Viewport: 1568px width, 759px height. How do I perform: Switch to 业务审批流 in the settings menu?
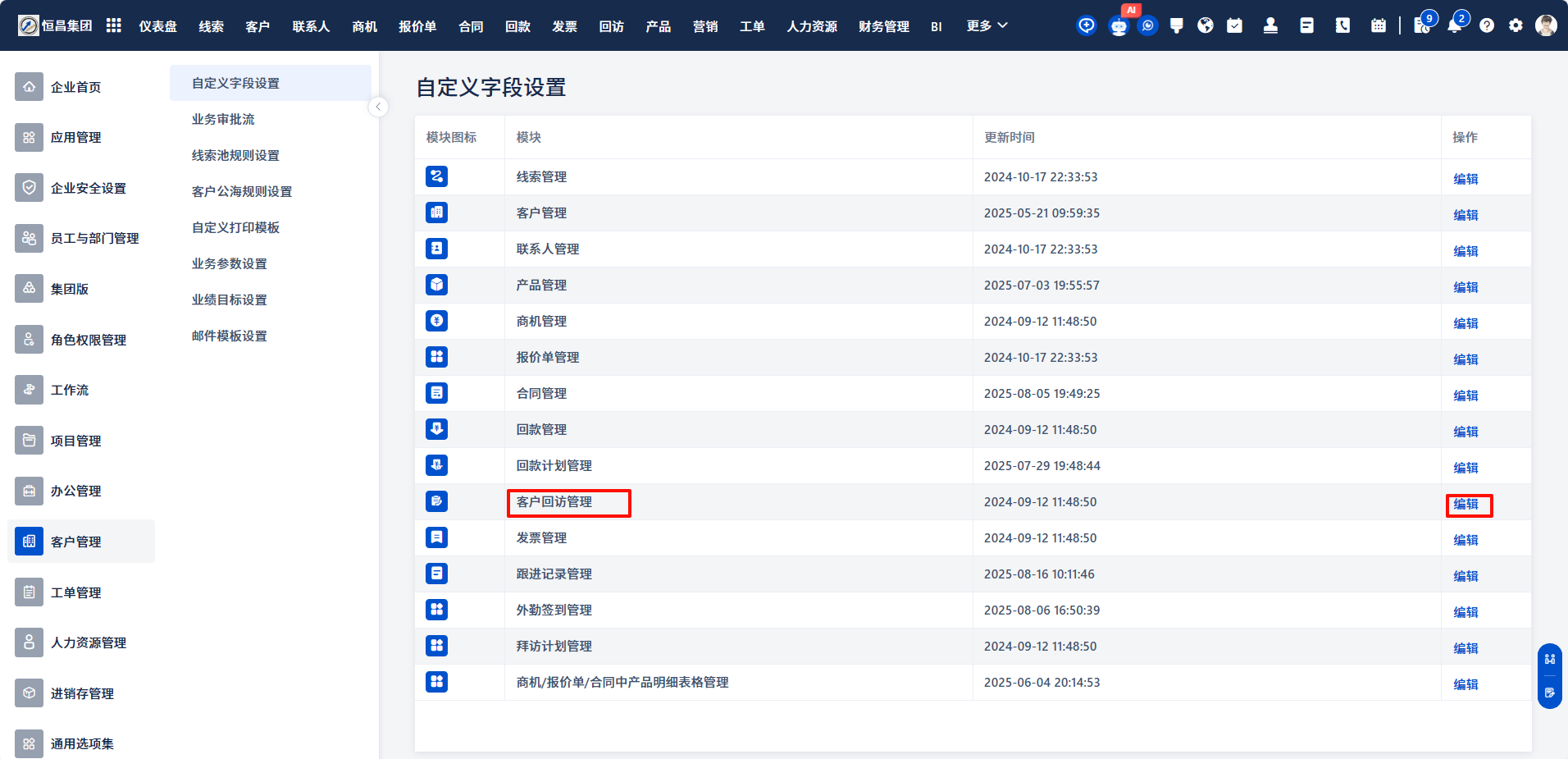[x=221, y=119]
